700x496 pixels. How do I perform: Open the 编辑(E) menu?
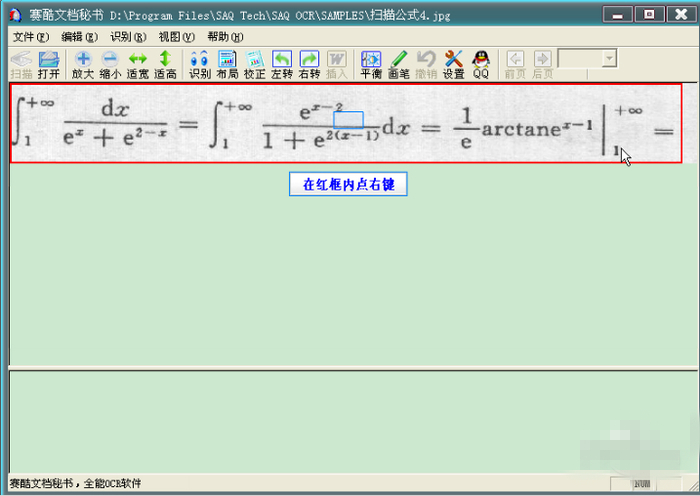pos(79,37)
